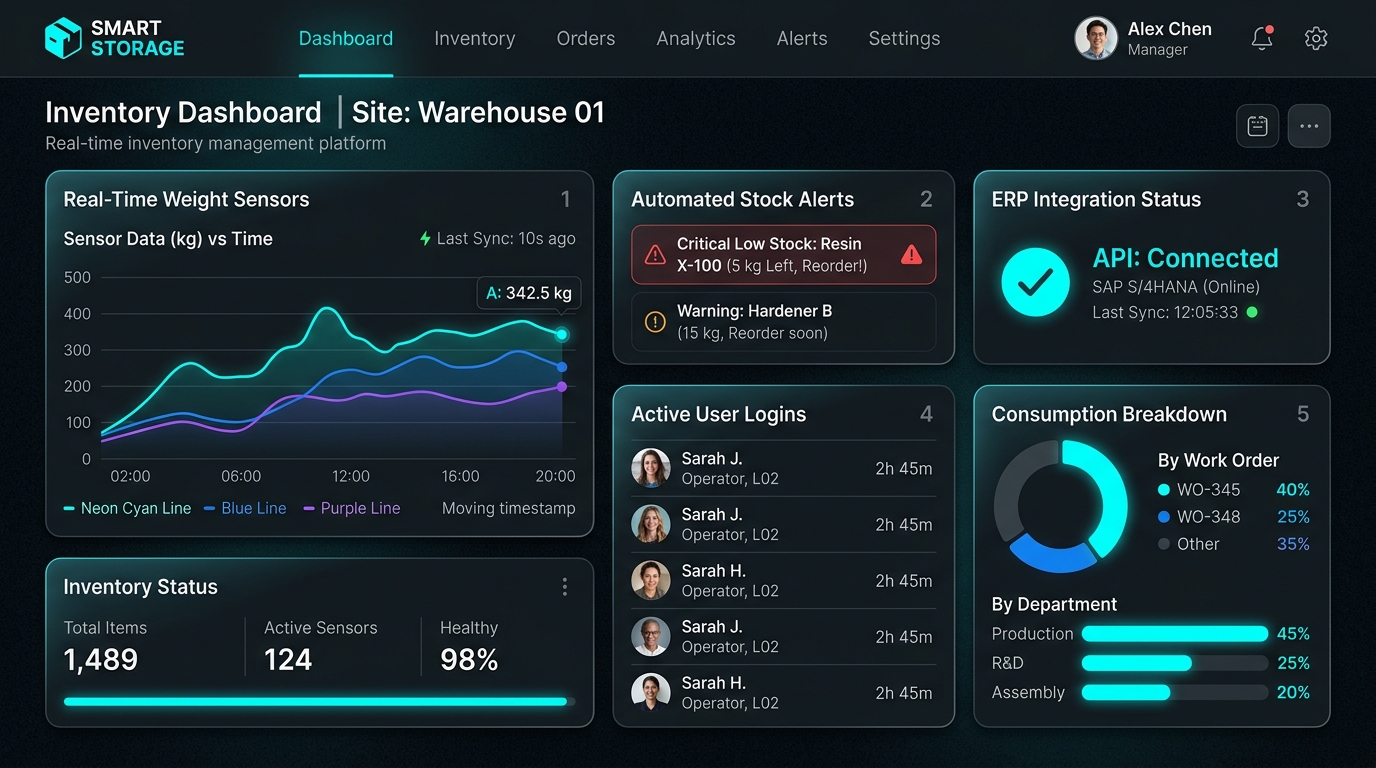
Task: Open the Analytics tab
Action: 696,39
